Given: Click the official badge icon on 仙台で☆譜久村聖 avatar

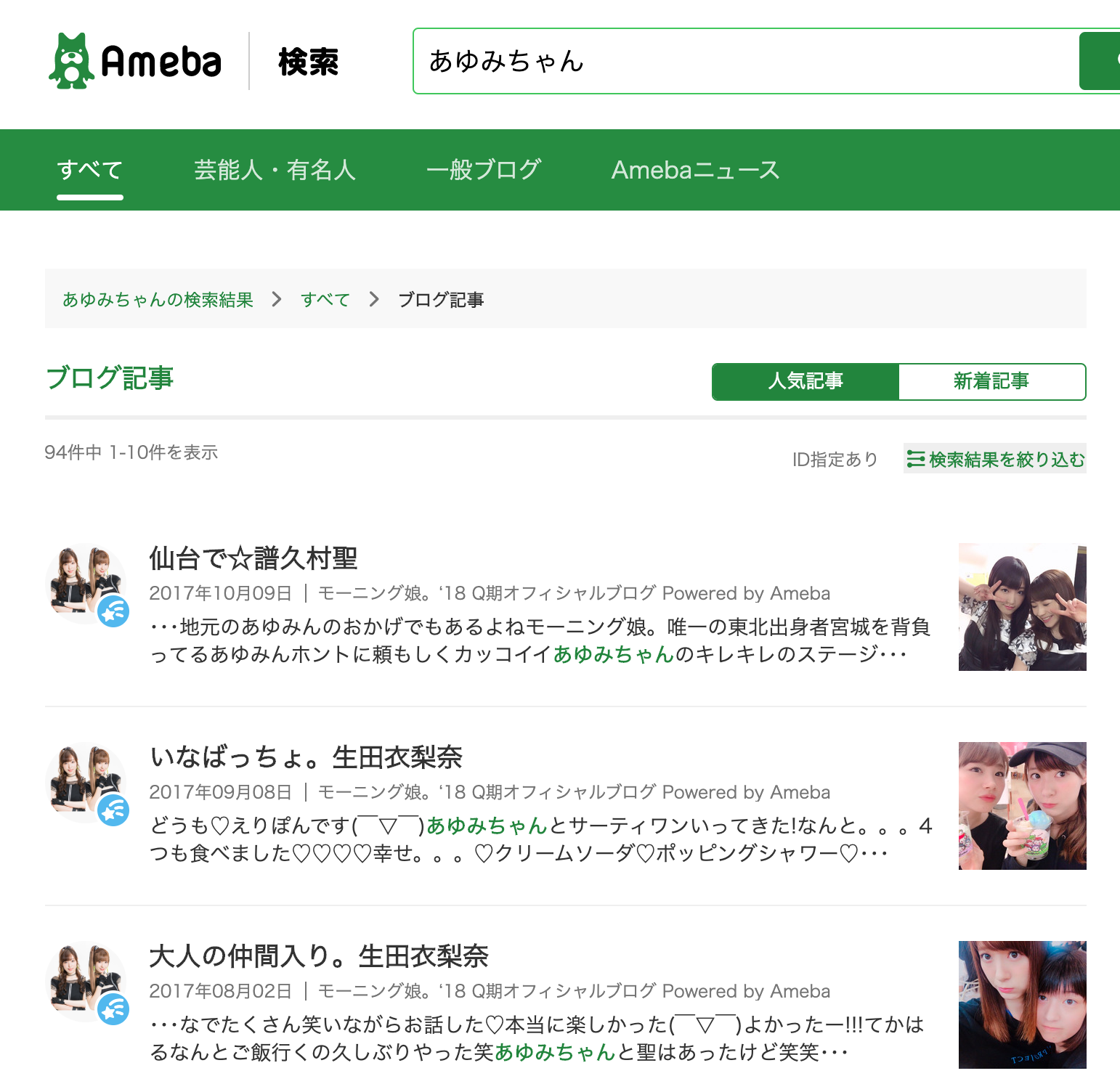Looking at the screenshot, I should 114,611.
